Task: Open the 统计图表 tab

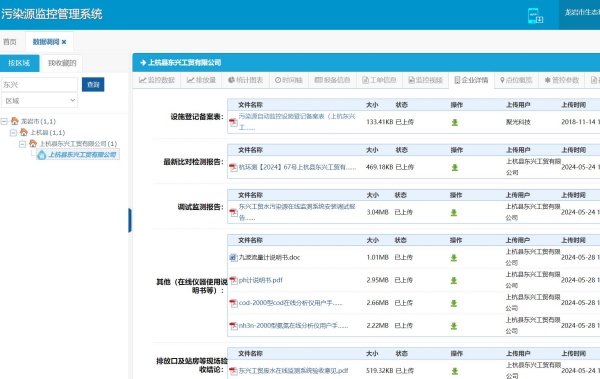Action: point(246,80)
